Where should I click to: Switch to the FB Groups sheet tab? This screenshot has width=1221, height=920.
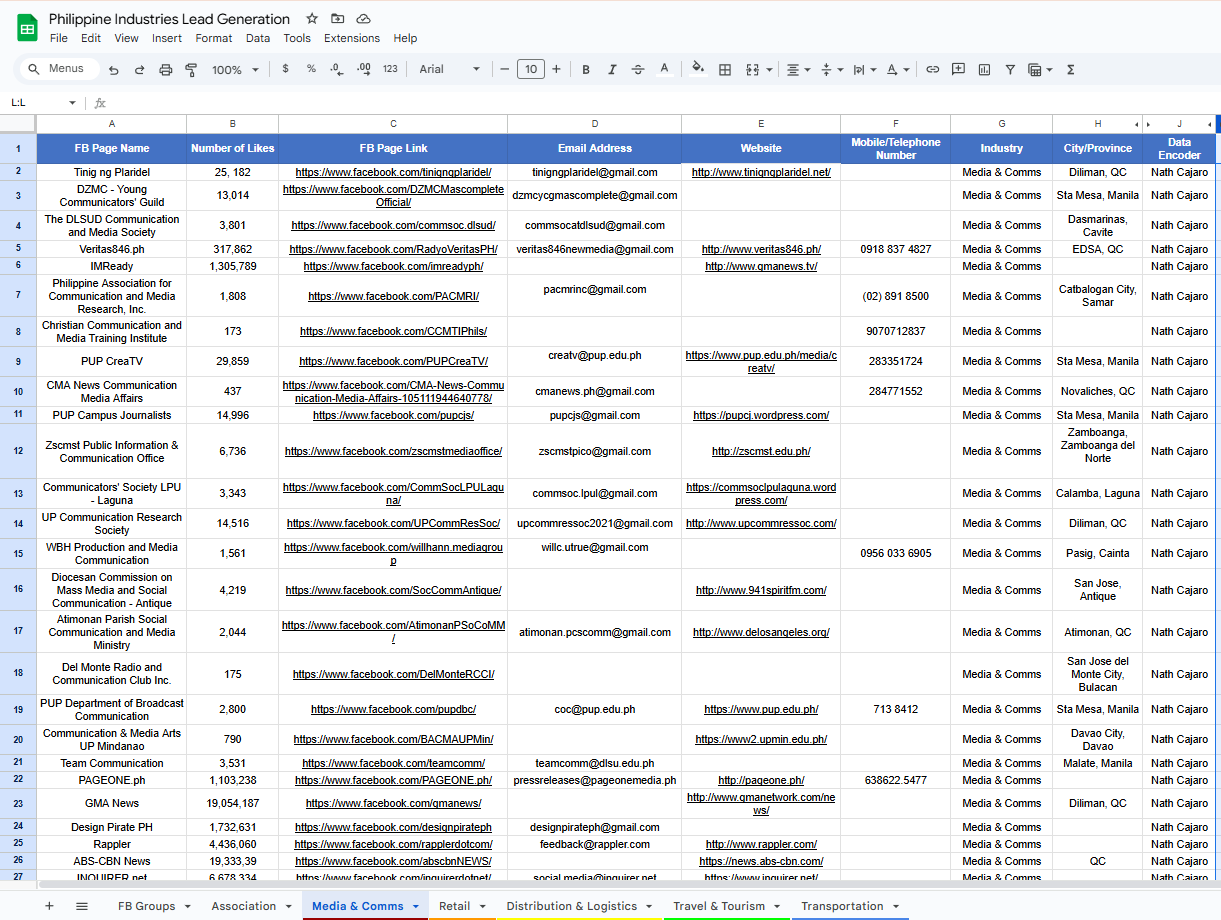[146, 906]
